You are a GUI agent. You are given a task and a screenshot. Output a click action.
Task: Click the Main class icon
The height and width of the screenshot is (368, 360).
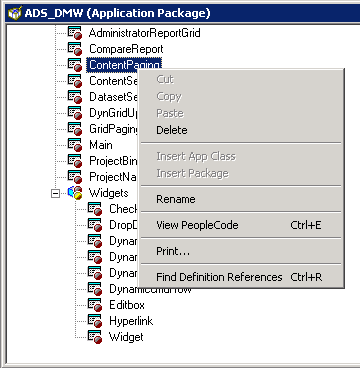click(75, 145)
